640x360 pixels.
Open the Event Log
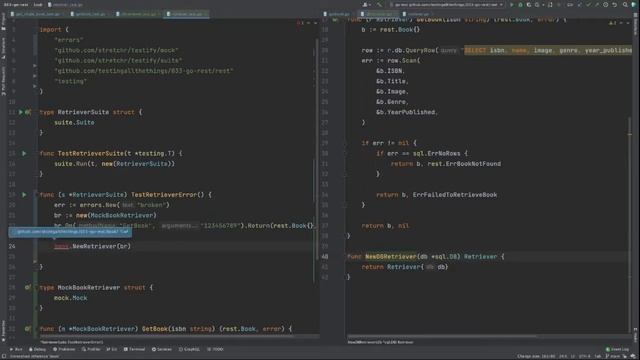(x=617, y=349)
